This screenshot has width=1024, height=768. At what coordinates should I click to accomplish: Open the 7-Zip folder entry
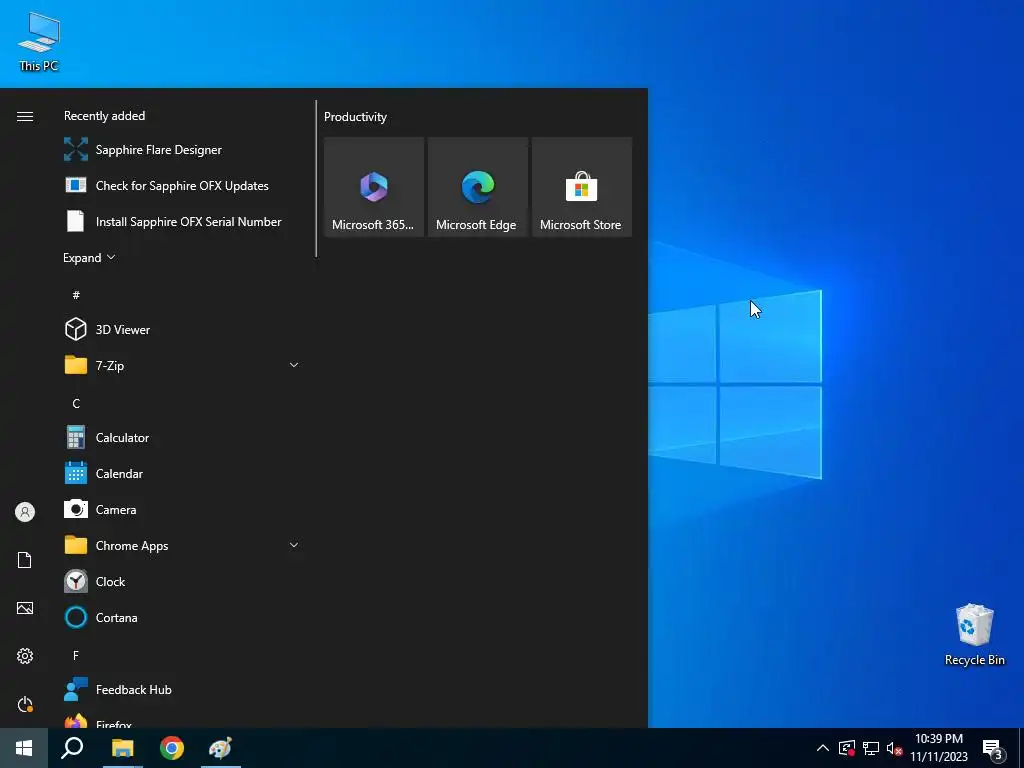[x=181, y=365]
